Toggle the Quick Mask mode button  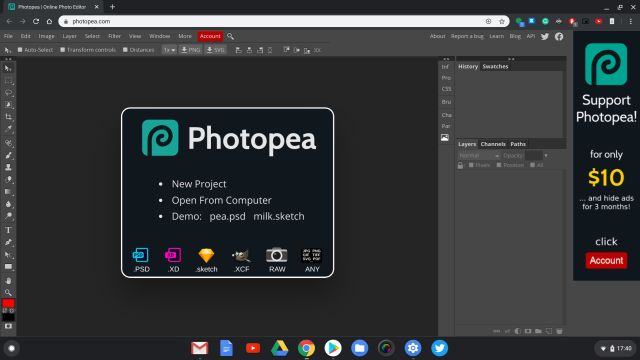click(x=8, y=327)
